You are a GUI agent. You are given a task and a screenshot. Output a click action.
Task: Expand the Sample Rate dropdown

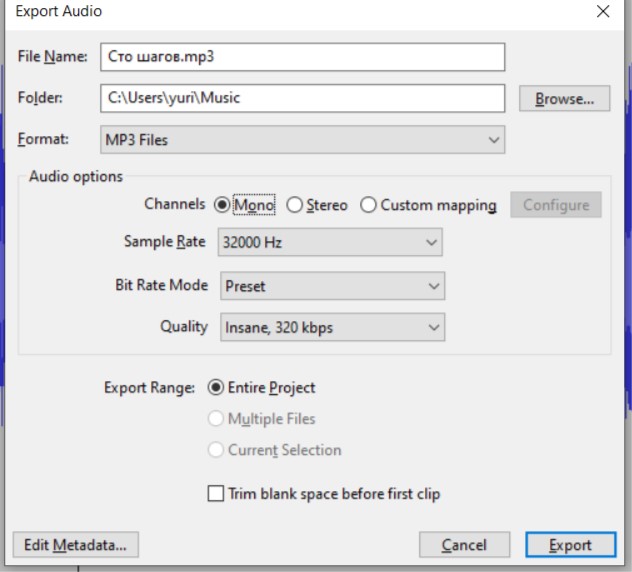[x=332, y=242]
